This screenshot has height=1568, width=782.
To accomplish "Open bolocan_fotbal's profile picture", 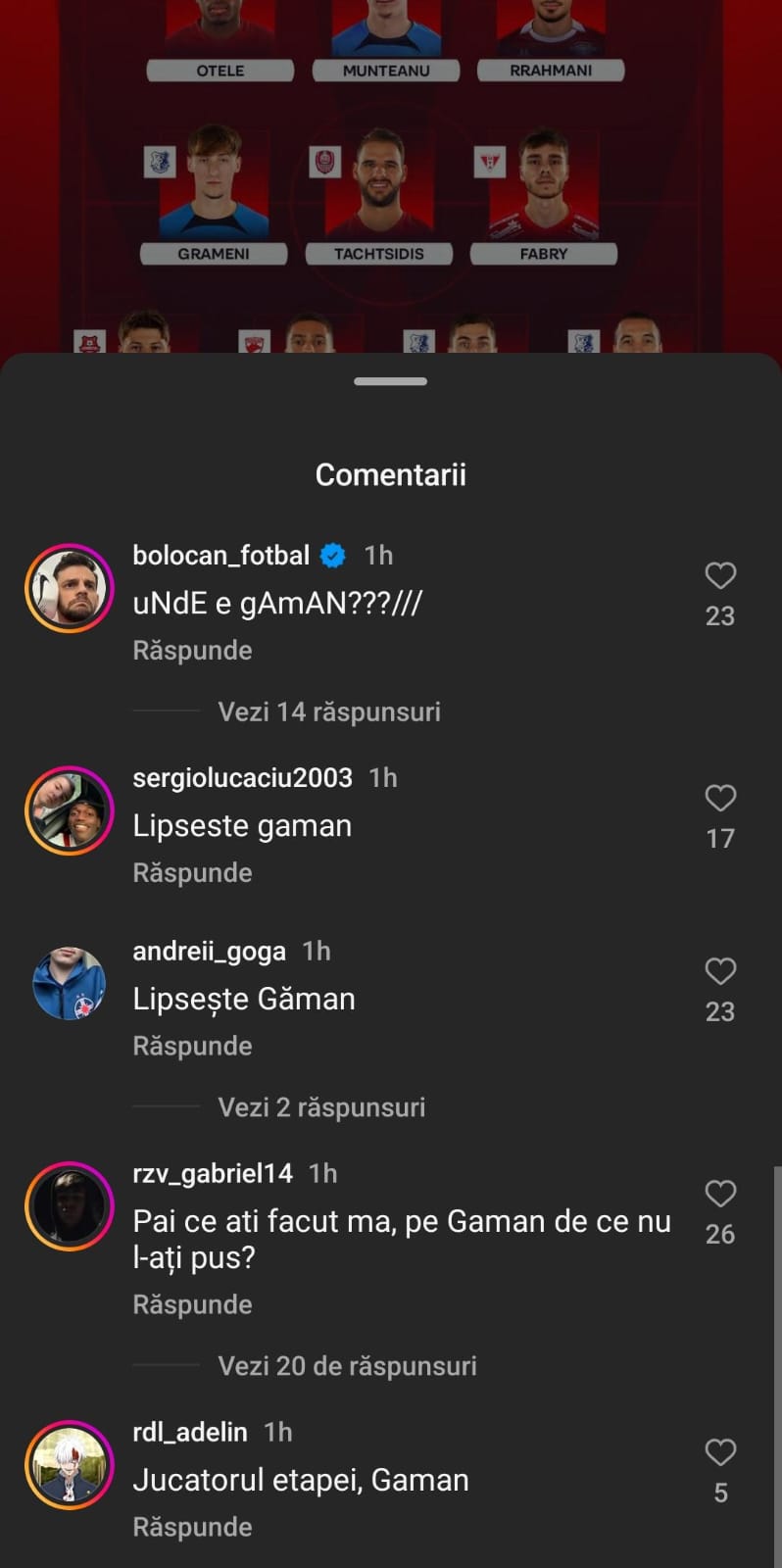I will 70,588.
